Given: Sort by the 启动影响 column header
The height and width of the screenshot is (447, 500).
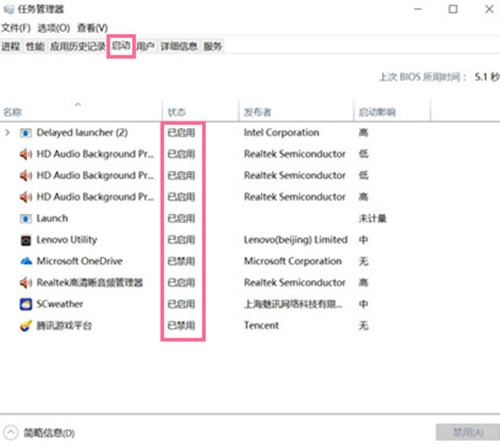Looking at the screenshot, I should coord(377,112).
